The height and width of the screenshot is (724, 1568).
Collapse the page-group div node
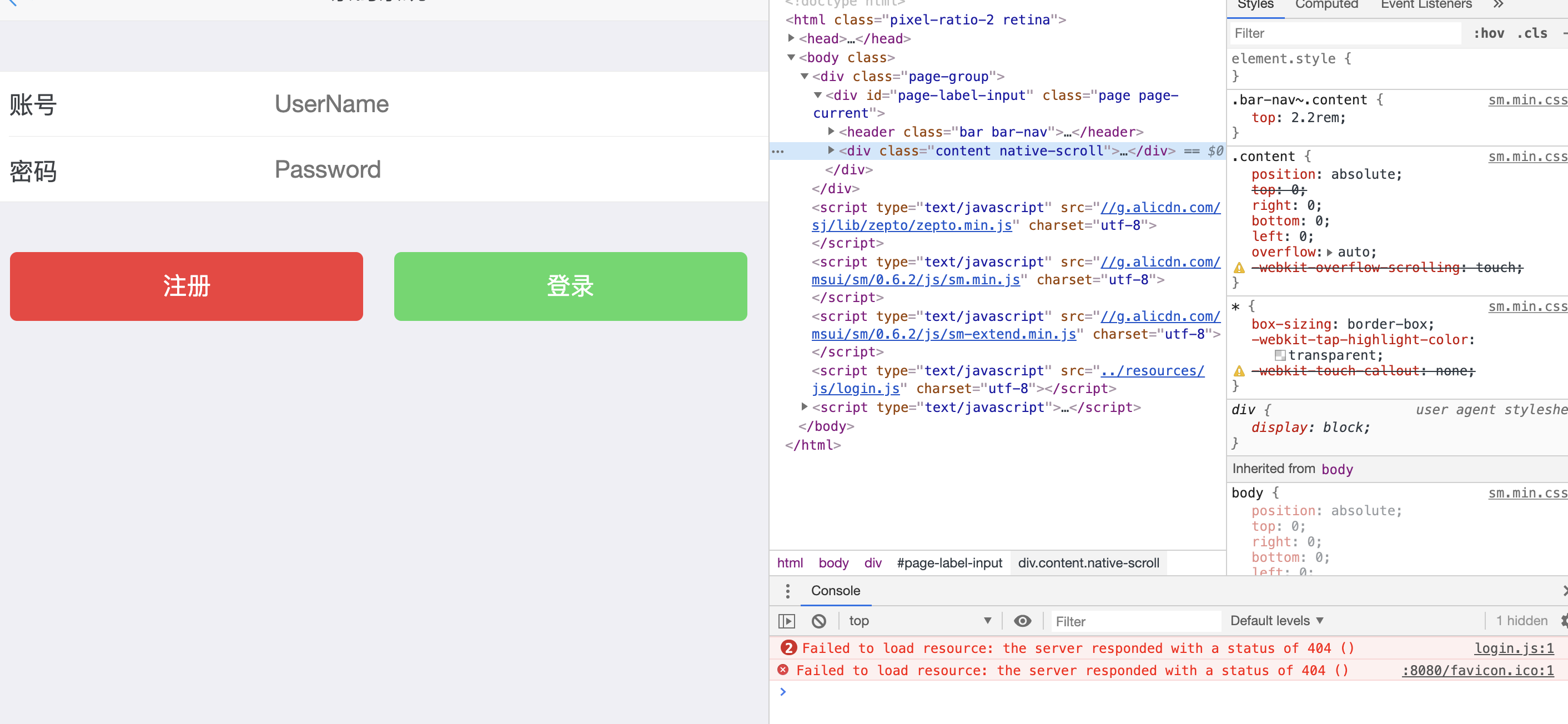point(804,76)
